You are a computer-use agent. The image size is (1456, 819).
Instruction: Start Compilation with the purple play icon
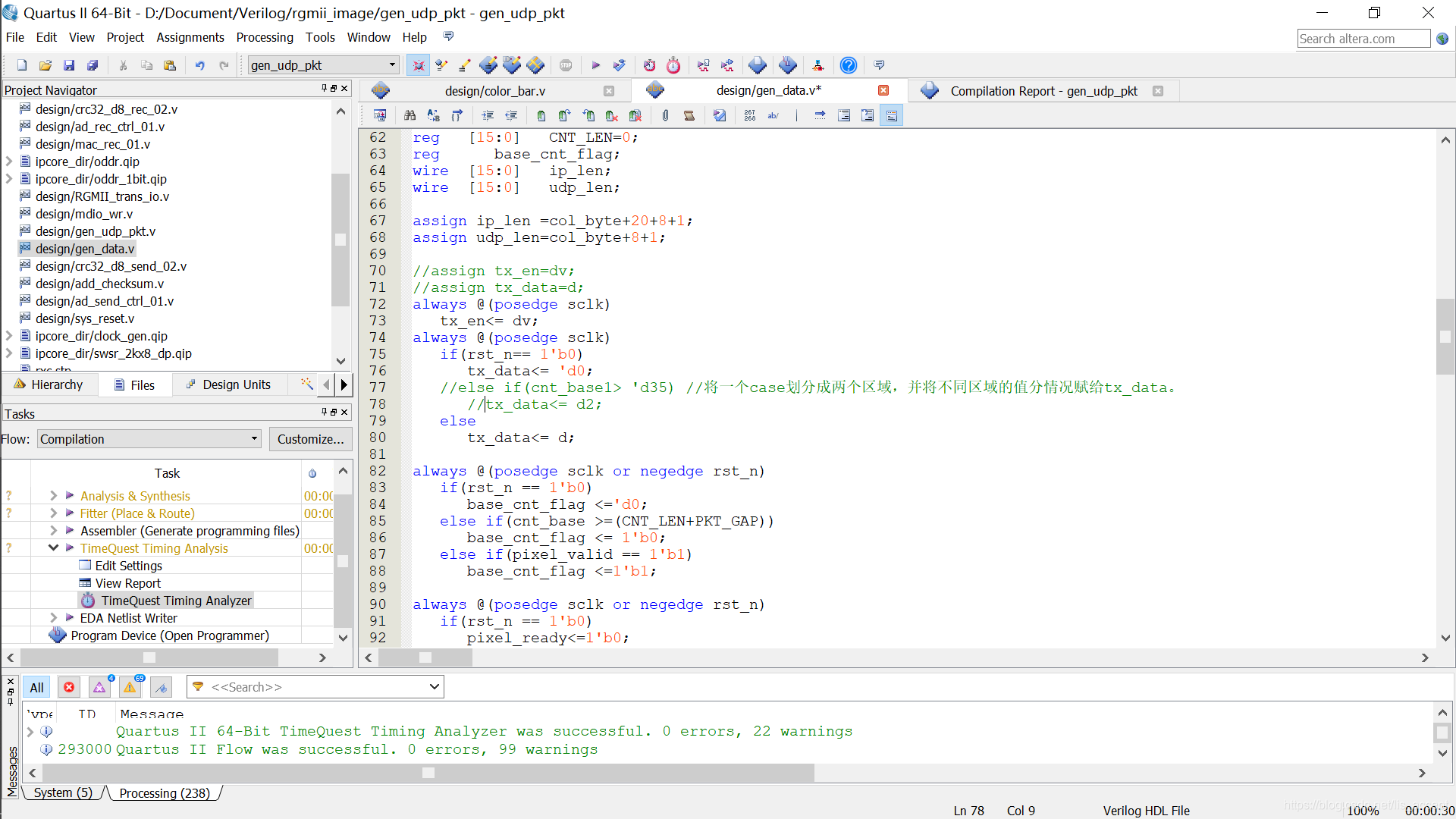(596, 65)
